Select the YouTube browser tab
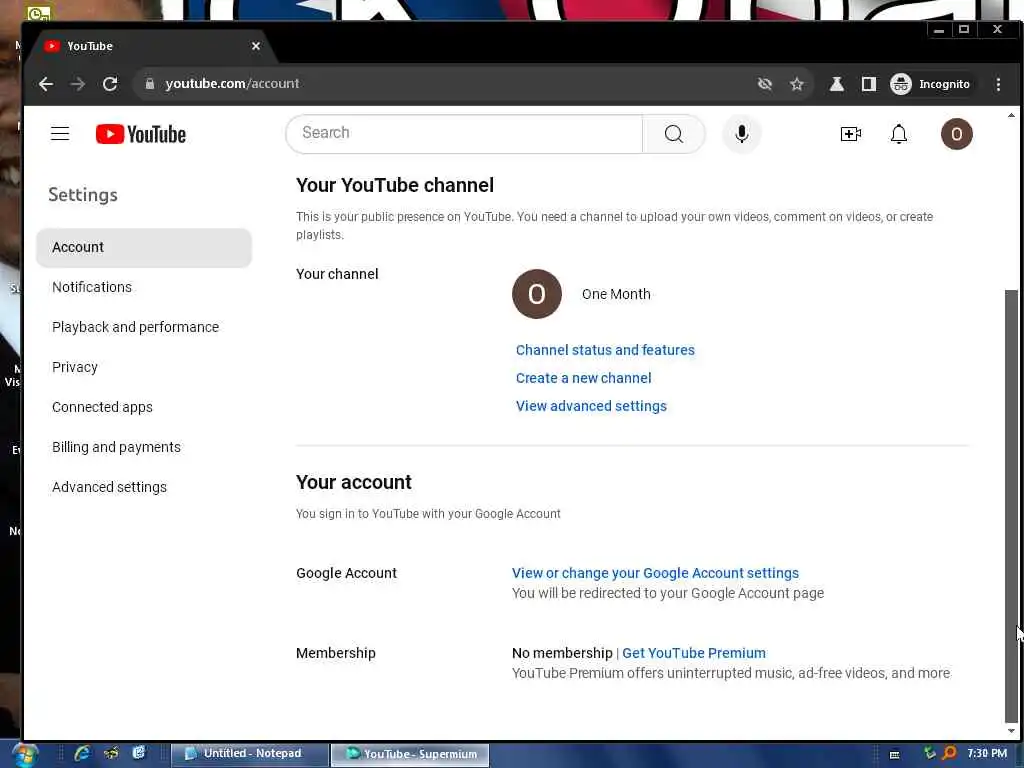The image size is (1024, 768). coord(150,46)
